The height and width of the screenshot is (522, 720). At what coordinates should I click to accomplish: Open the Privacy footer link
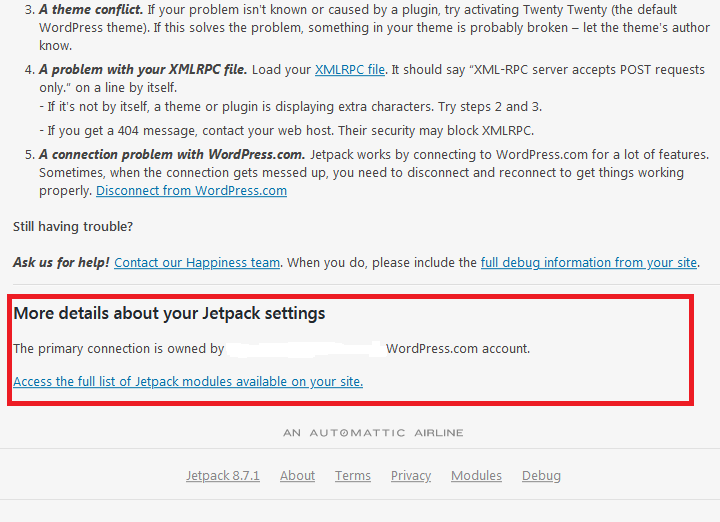(411, 476)
